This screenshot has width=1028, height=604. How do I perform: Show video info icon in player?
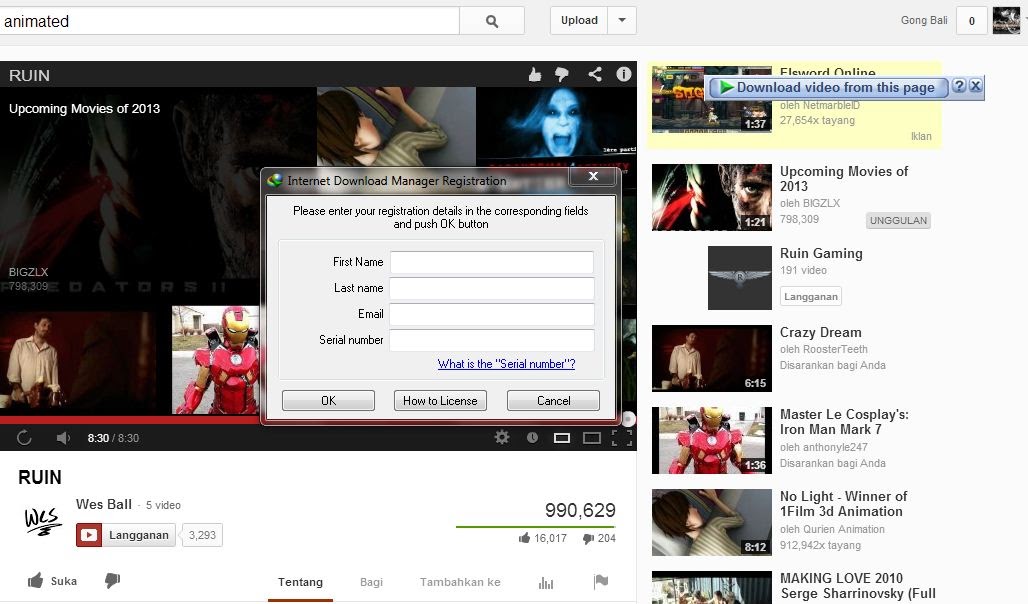pyautogui.click(x=623, y=74)
